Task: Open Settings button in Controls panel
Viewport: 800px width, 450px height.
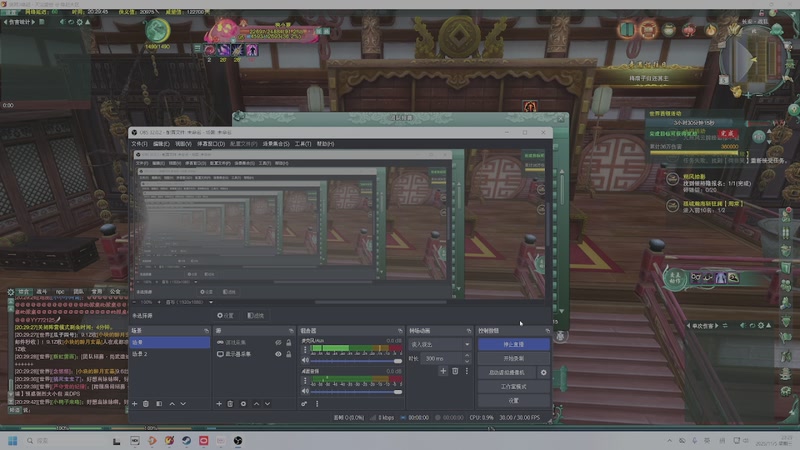Action: tap(513, 401)
